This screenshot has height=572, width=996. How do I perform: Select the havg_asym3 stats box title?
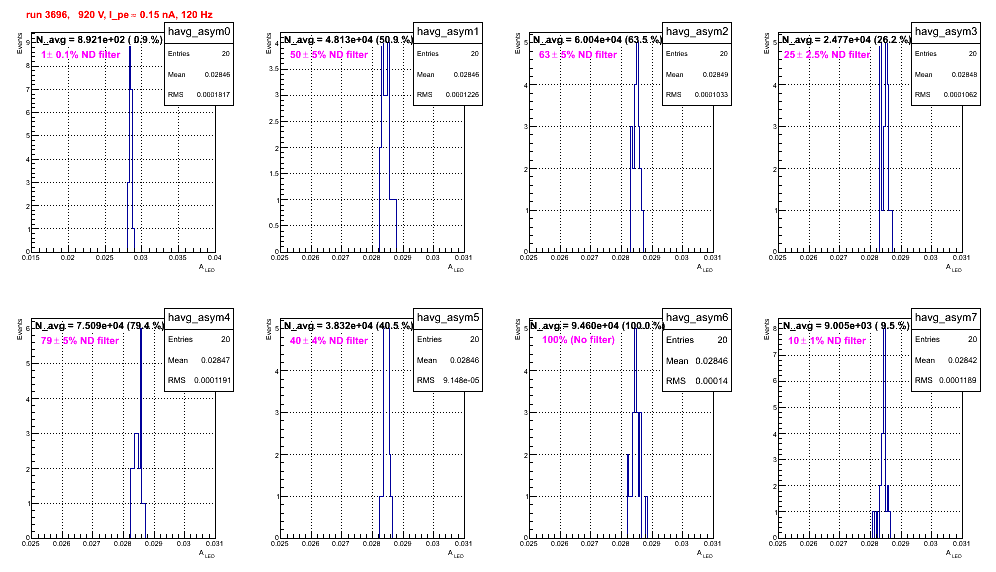[x=946, y=32]
